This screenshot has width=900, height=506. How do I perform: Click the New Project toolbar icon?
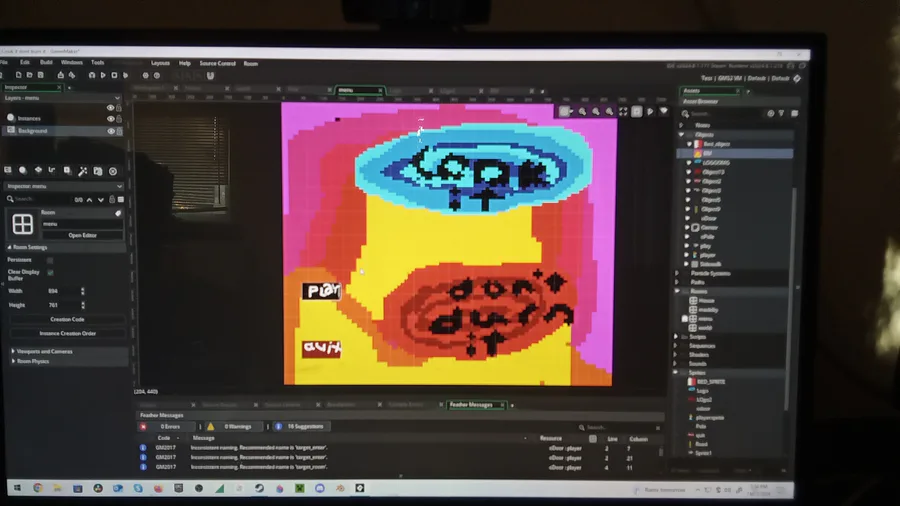[18, 75]
